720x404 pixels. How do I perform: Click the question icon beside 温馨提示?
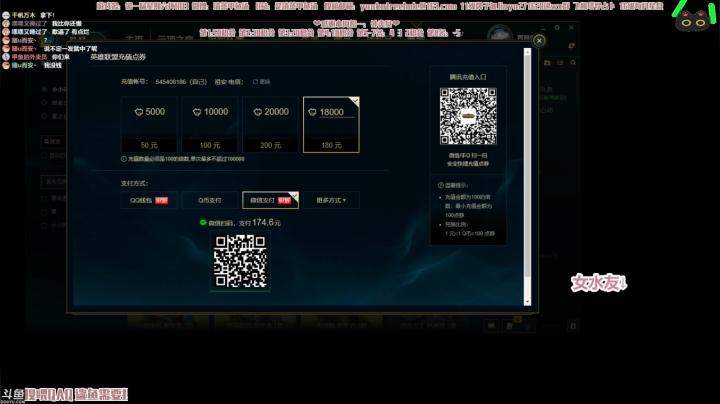(440, 185)
